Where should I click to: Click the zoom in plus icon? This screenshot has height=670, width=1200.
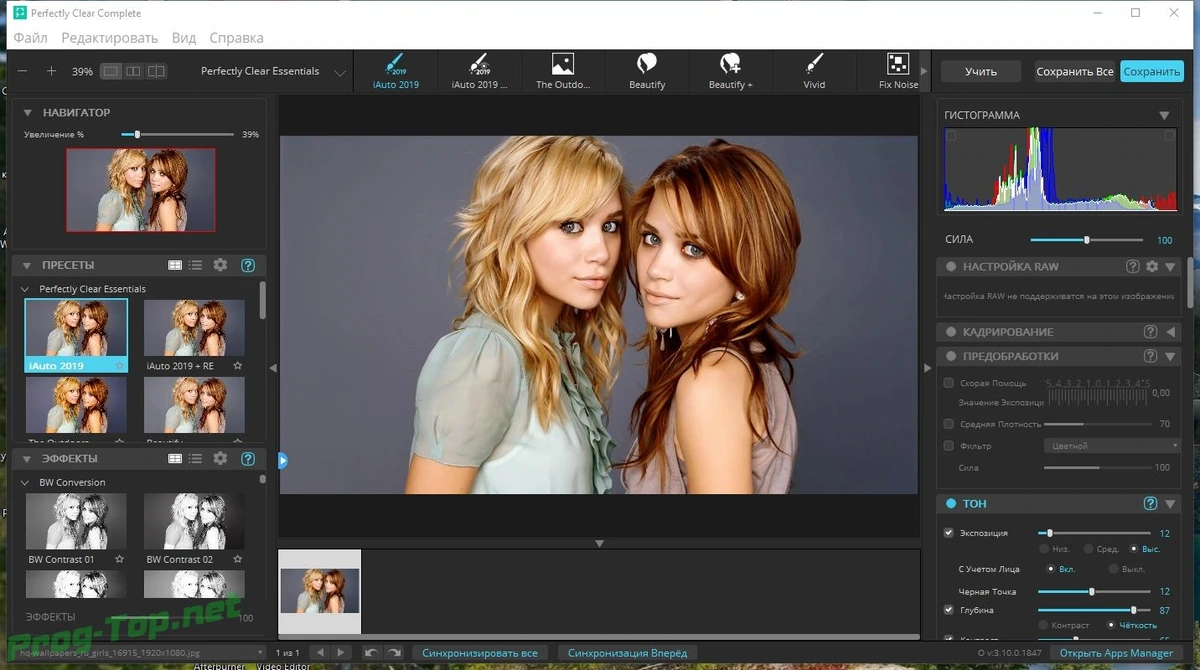[x=52, y=71]
